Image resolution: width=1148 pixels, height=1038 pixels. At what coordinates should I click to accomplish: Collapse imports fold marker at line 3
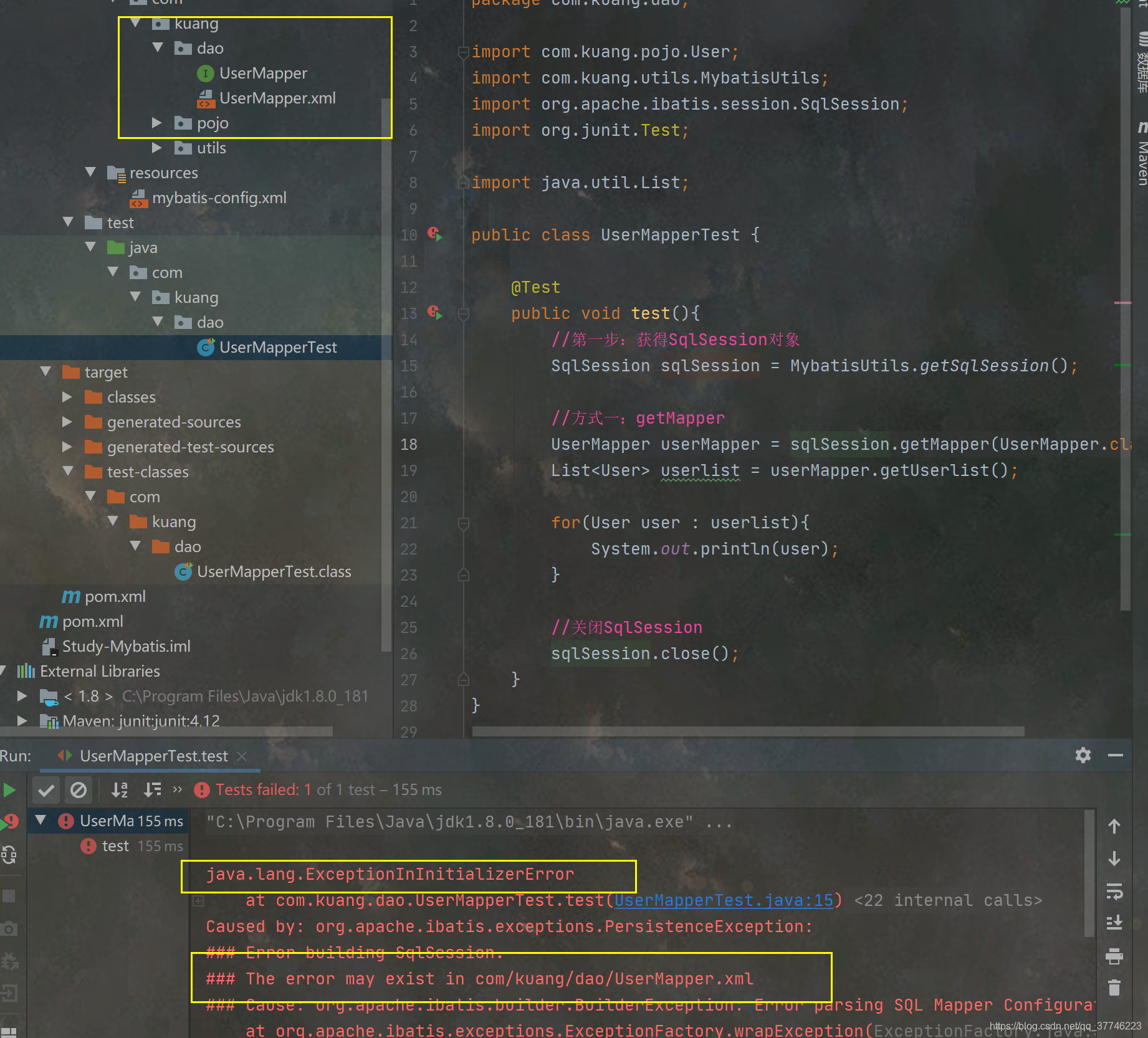pyautogui.click(x=463, y=52)
